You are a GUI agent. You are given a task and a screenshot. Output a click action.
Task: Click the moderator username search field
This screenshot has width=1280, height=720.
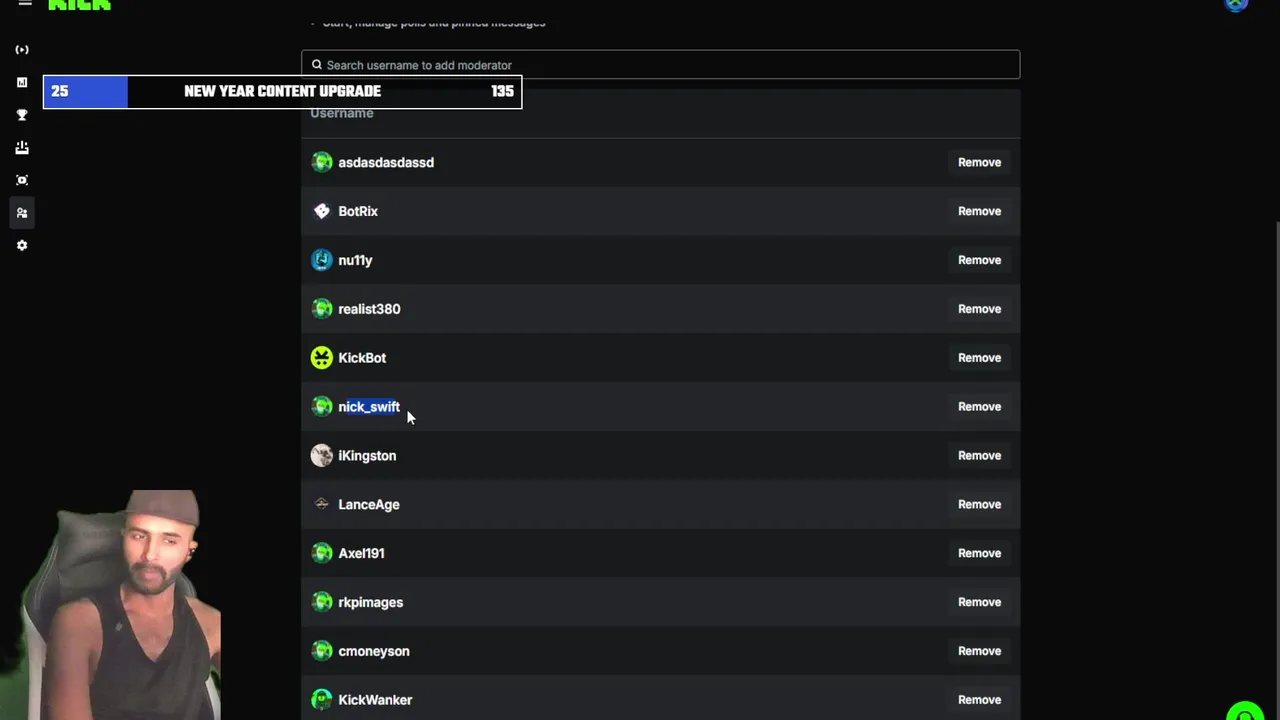pyautogui.click(x=660, y=65)
